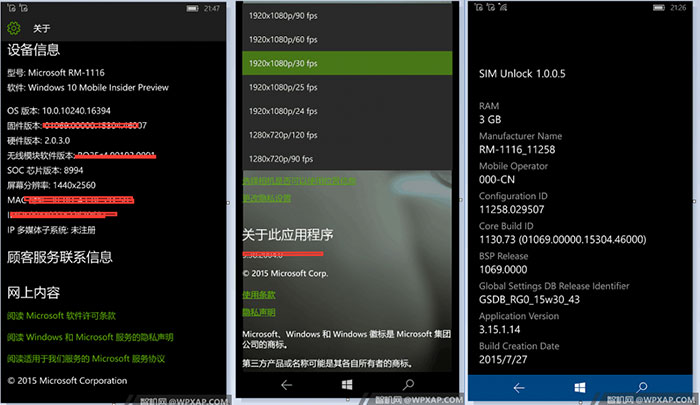The image size is (700, 405).
Task: Select 1920x1080p/60 fps option
Action: pyautogui.click(x=347, y=39)
